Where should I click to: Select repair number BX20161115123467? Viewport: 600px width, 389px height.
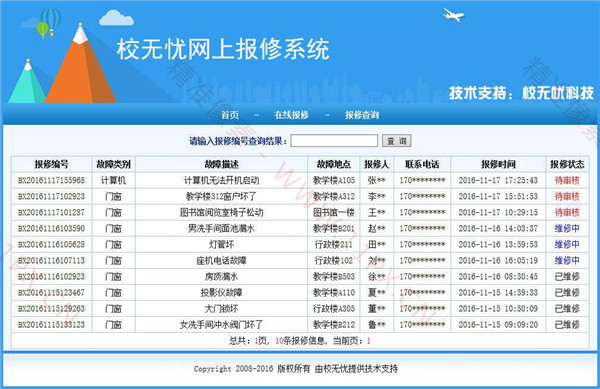click(51, 293)
